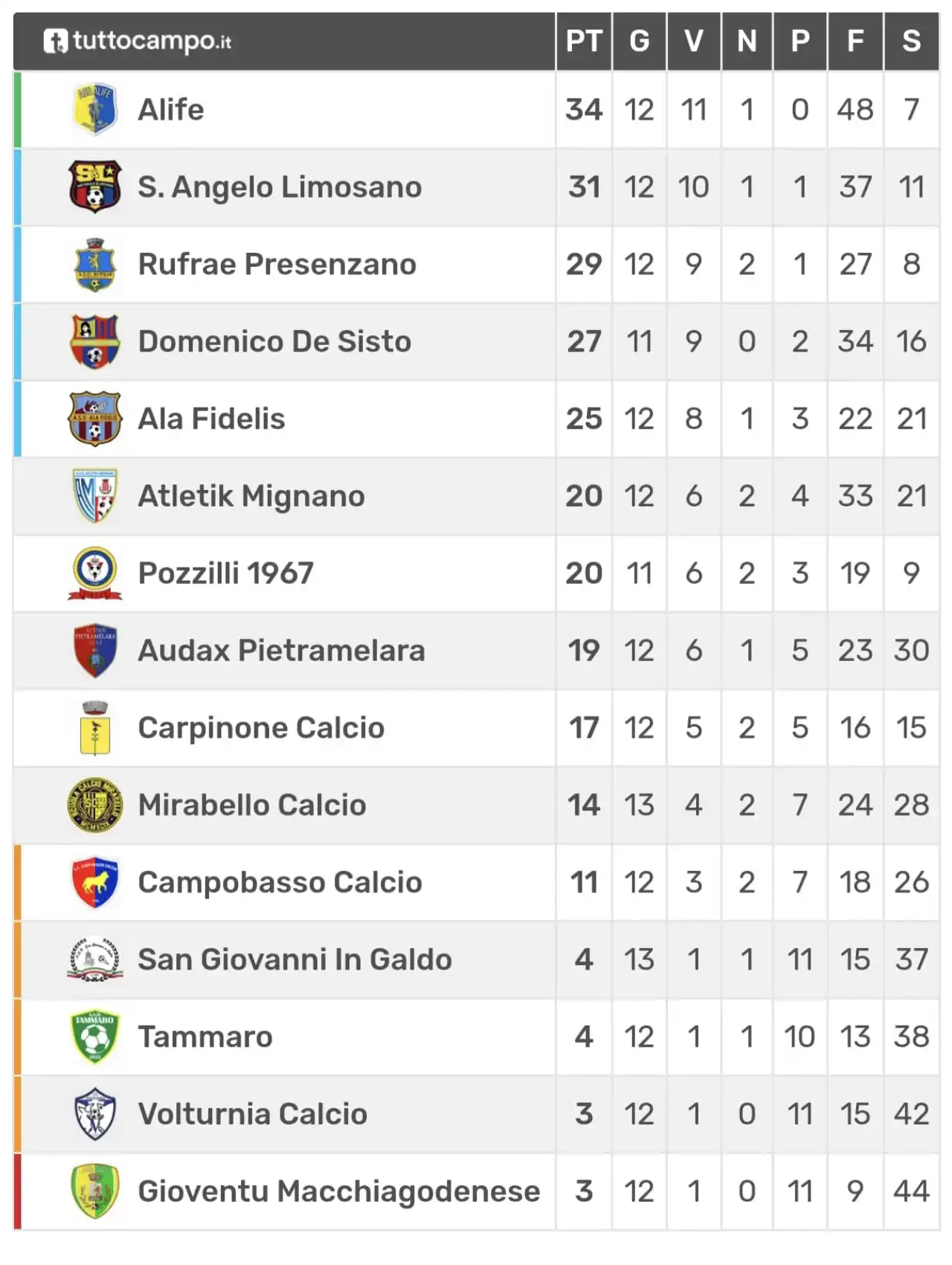This screenshot has width=952, height=1265.
Task: Click the Atletik Mignano team crest
Action: (x=94, y=496)
